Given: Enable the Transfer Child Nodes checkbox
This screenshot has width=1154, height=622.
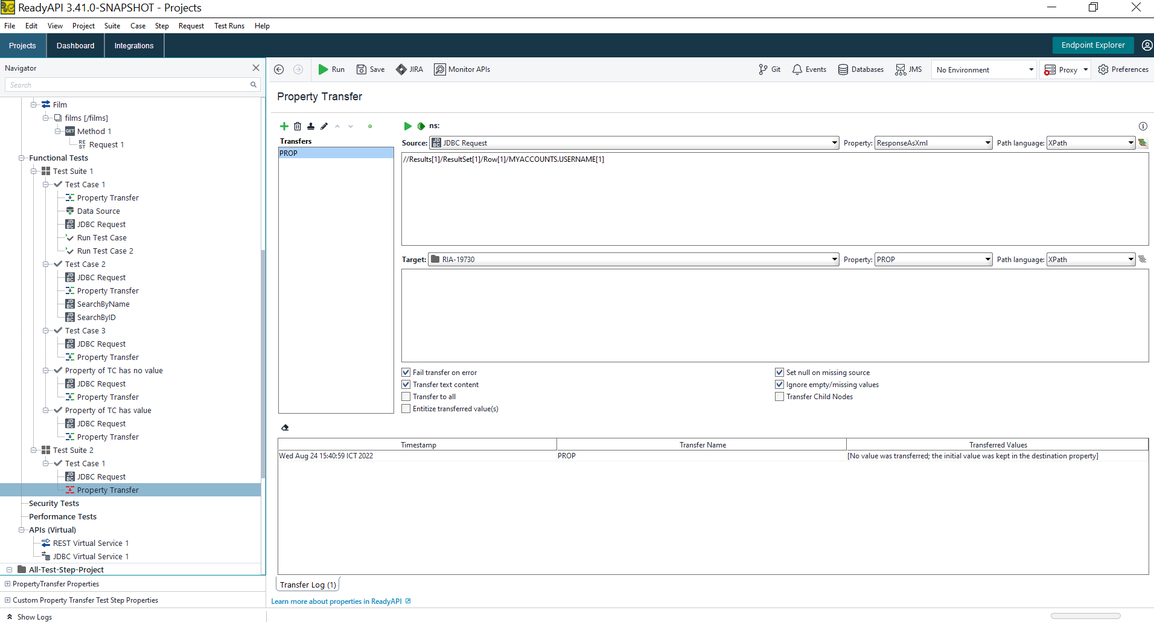Looking at the screenshot, I should pos(779,397).
